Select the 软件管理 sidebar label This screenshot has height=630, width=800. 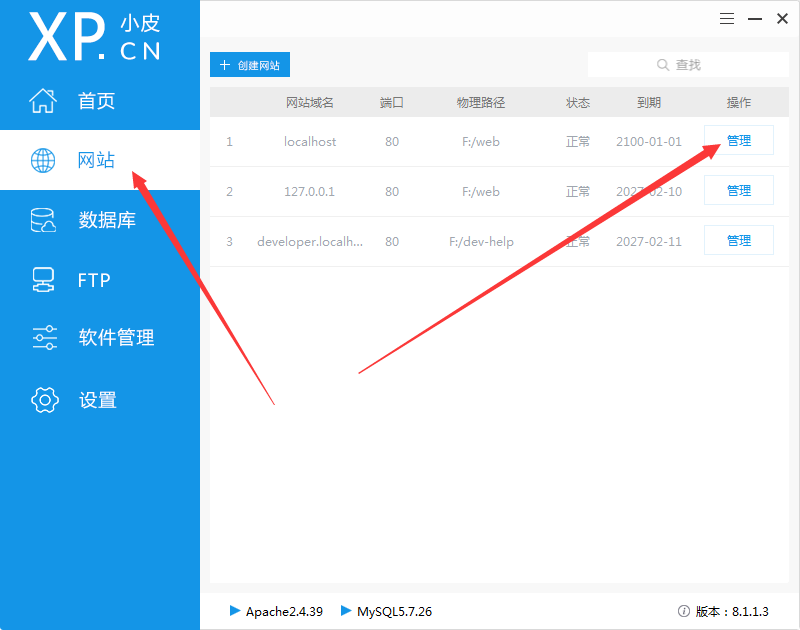pos(116,338)
